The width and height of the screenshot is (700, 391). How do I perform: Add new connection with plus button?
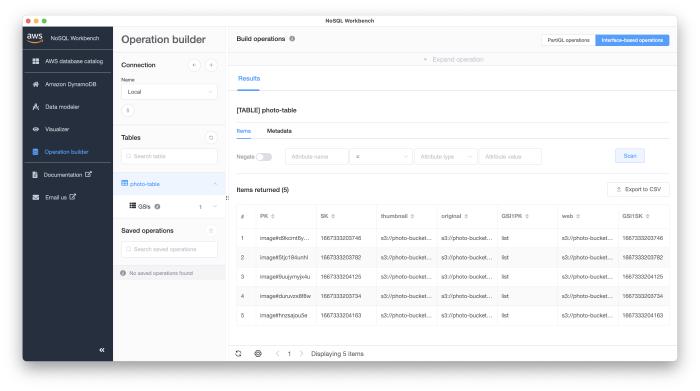tap(211, 65)
